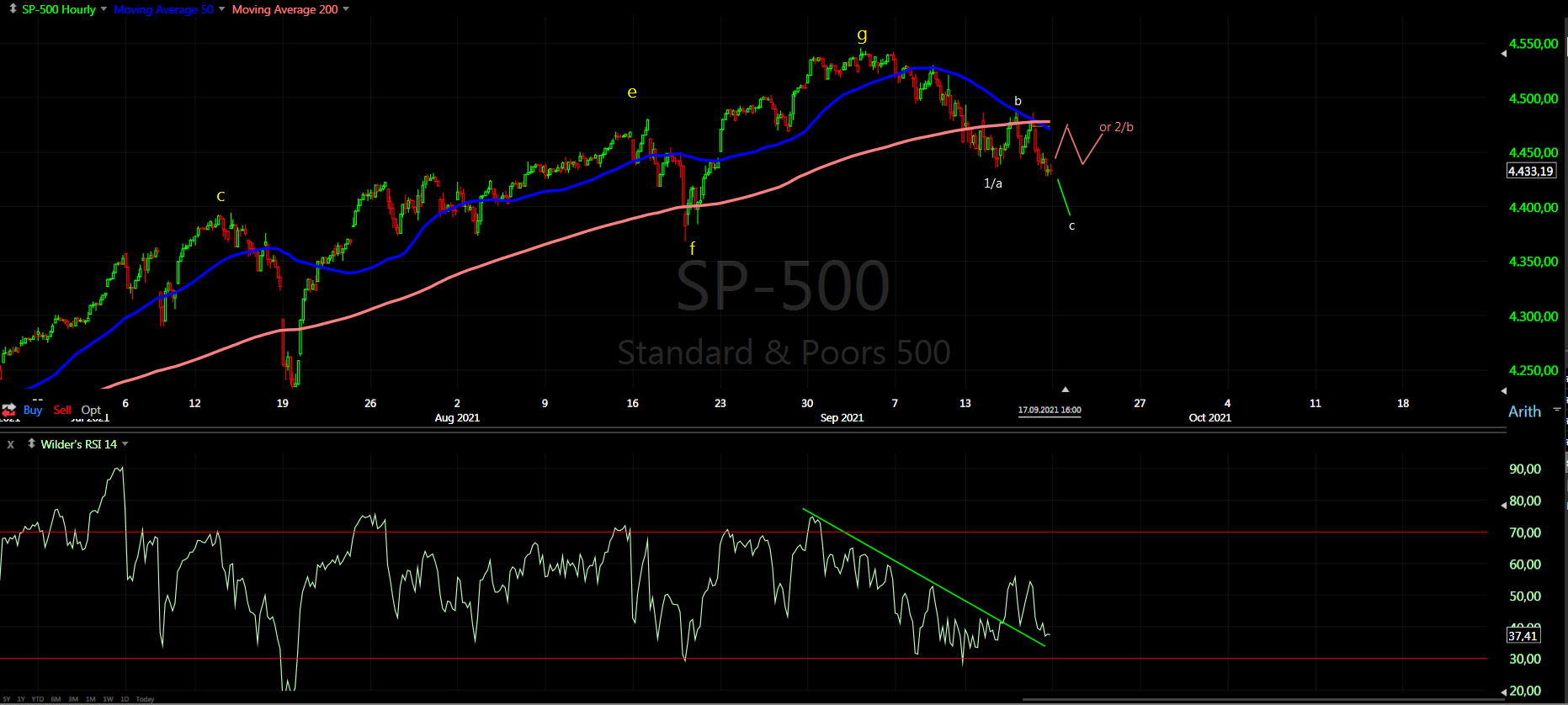
Task: Open the Moving Average 200 dropdown arrow
Action: [346, 9]
